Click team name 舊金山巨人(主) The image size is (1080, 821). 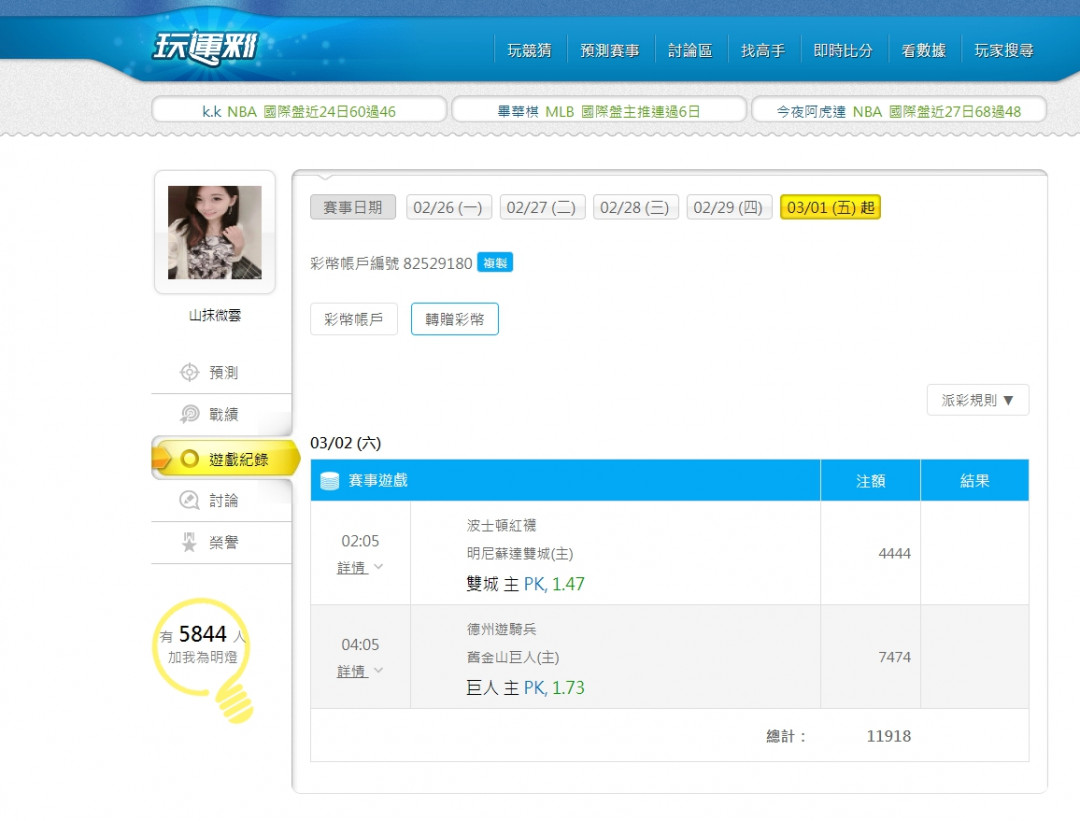pos(513,657)
